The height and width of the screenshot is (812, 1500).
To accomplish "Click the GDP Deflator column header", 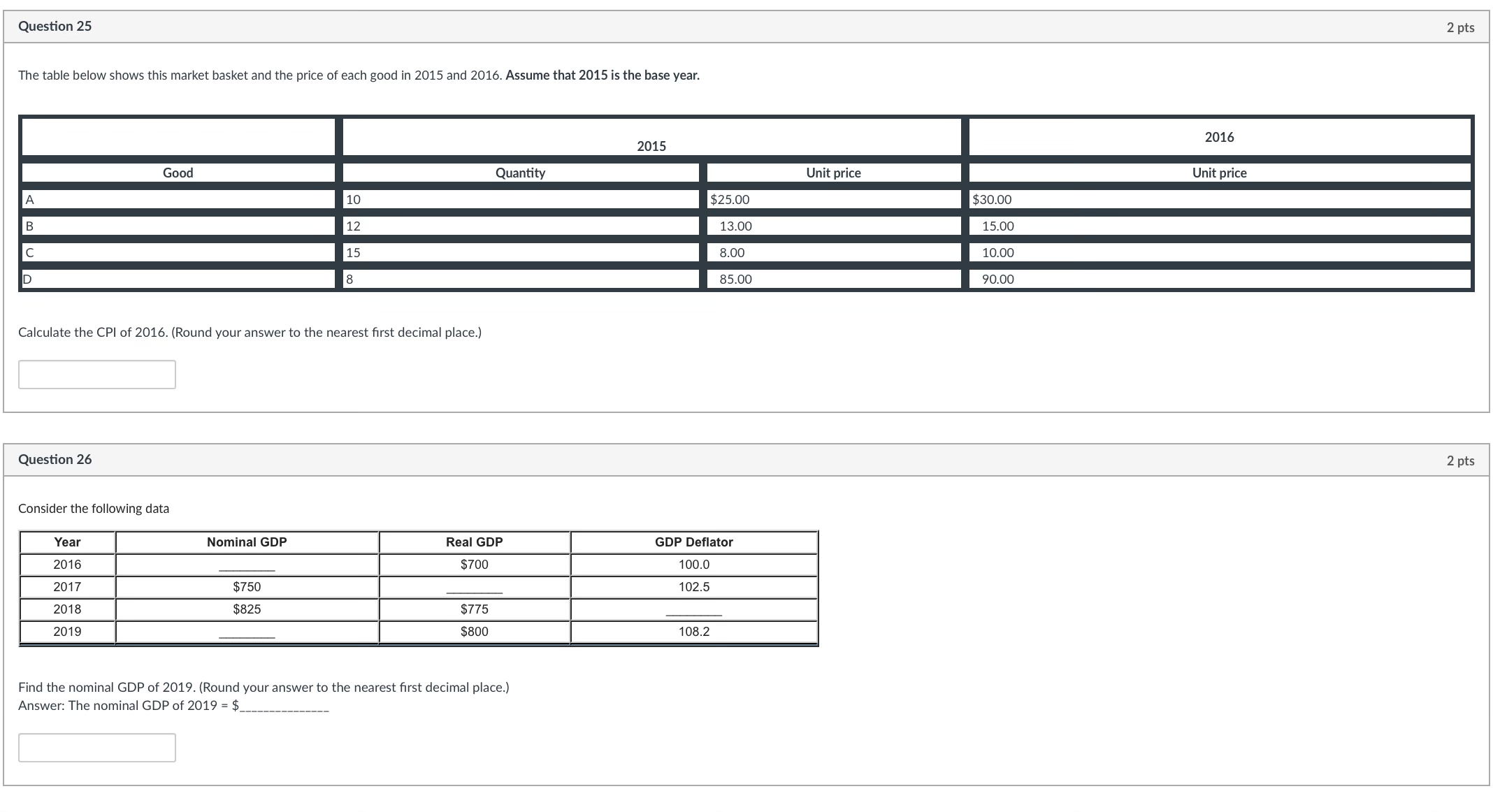I will point(693,542).
